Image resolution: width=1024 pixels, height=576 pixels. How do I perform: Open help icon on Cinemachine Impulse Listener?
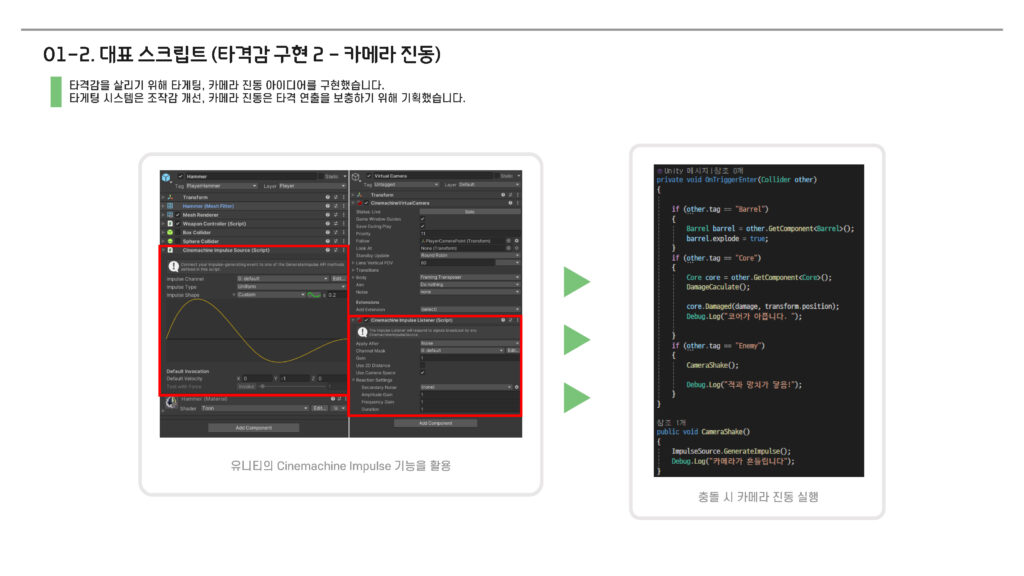(x=501, y=320)
